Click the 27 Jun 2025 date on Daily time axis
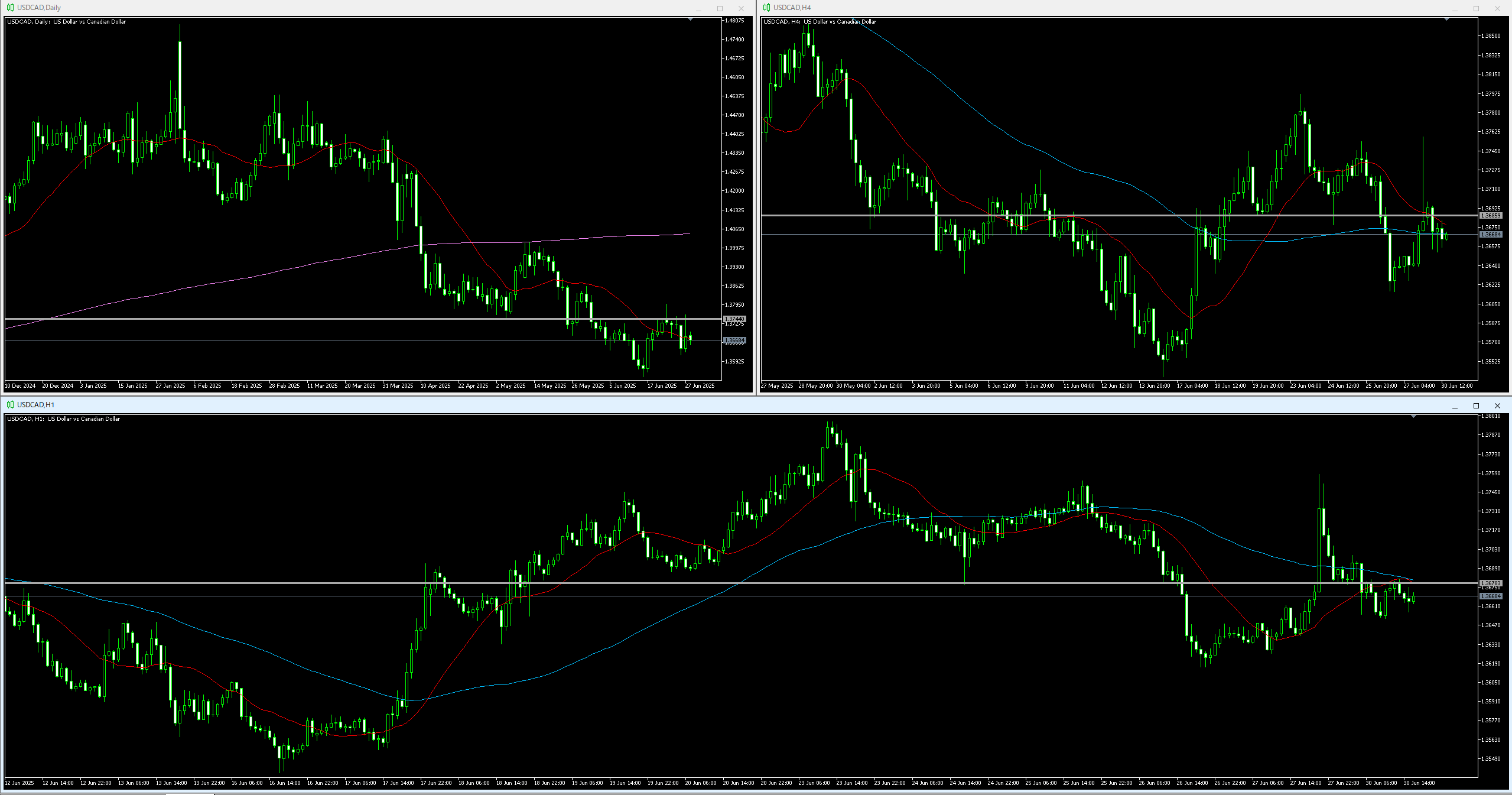The image size is (1512, 795). (x=700, y=386)
